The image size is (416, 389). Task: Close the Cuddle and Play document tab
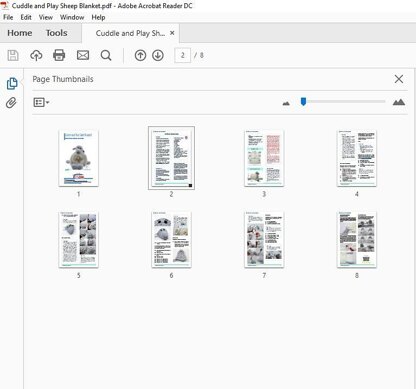(172, 33)
